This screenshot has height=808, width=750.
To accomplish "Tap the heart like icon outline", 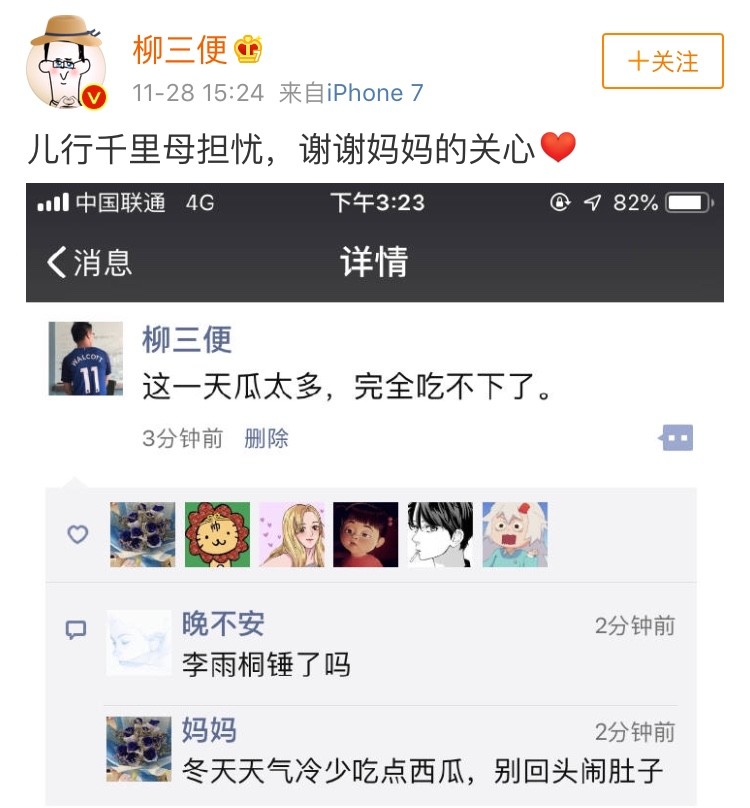I will click(78, 534).
